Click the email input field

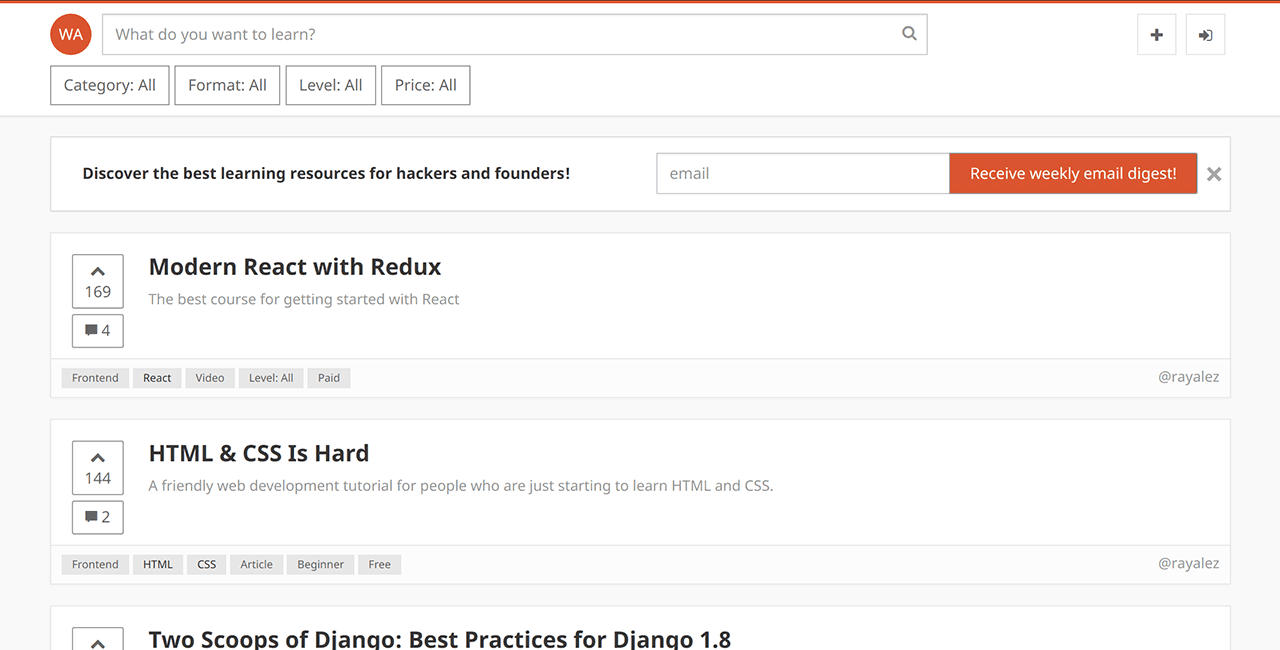(x=803, y=173)
